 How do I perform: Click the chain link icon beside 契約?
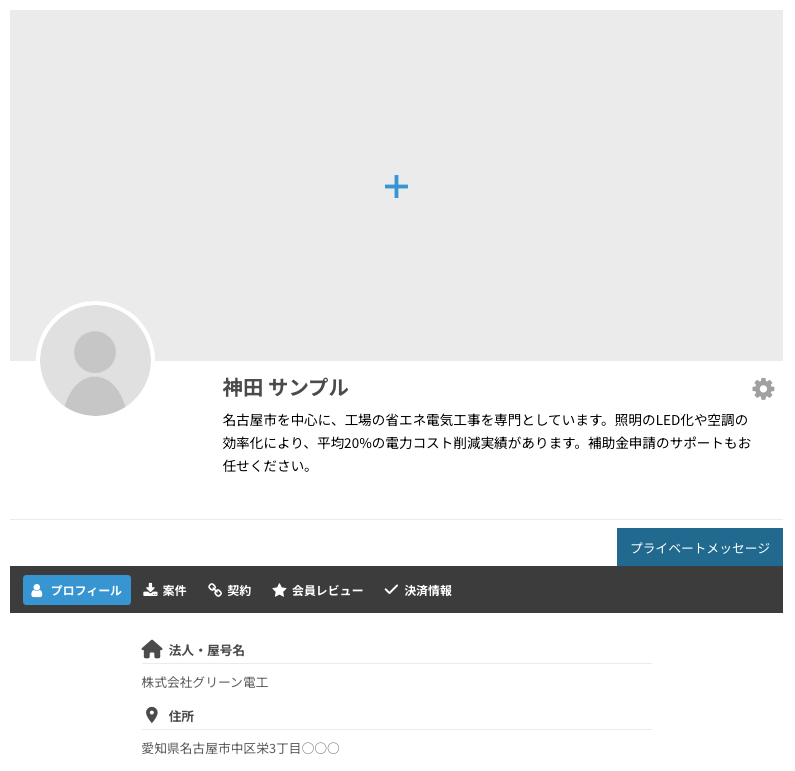click(215, 591)
